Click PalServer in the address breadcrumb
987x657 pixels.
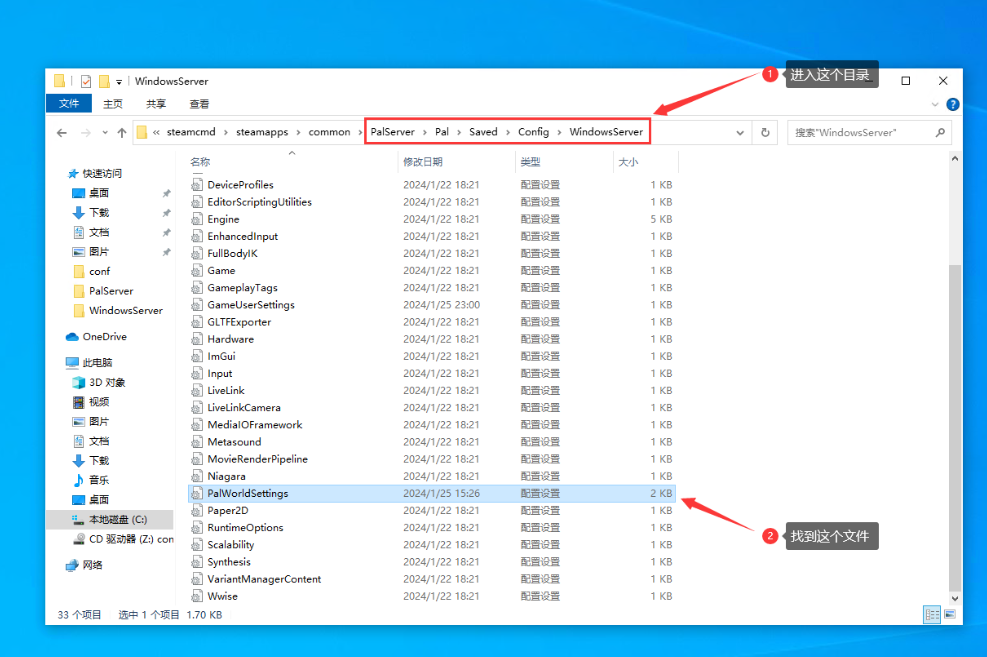pos(392,132)
